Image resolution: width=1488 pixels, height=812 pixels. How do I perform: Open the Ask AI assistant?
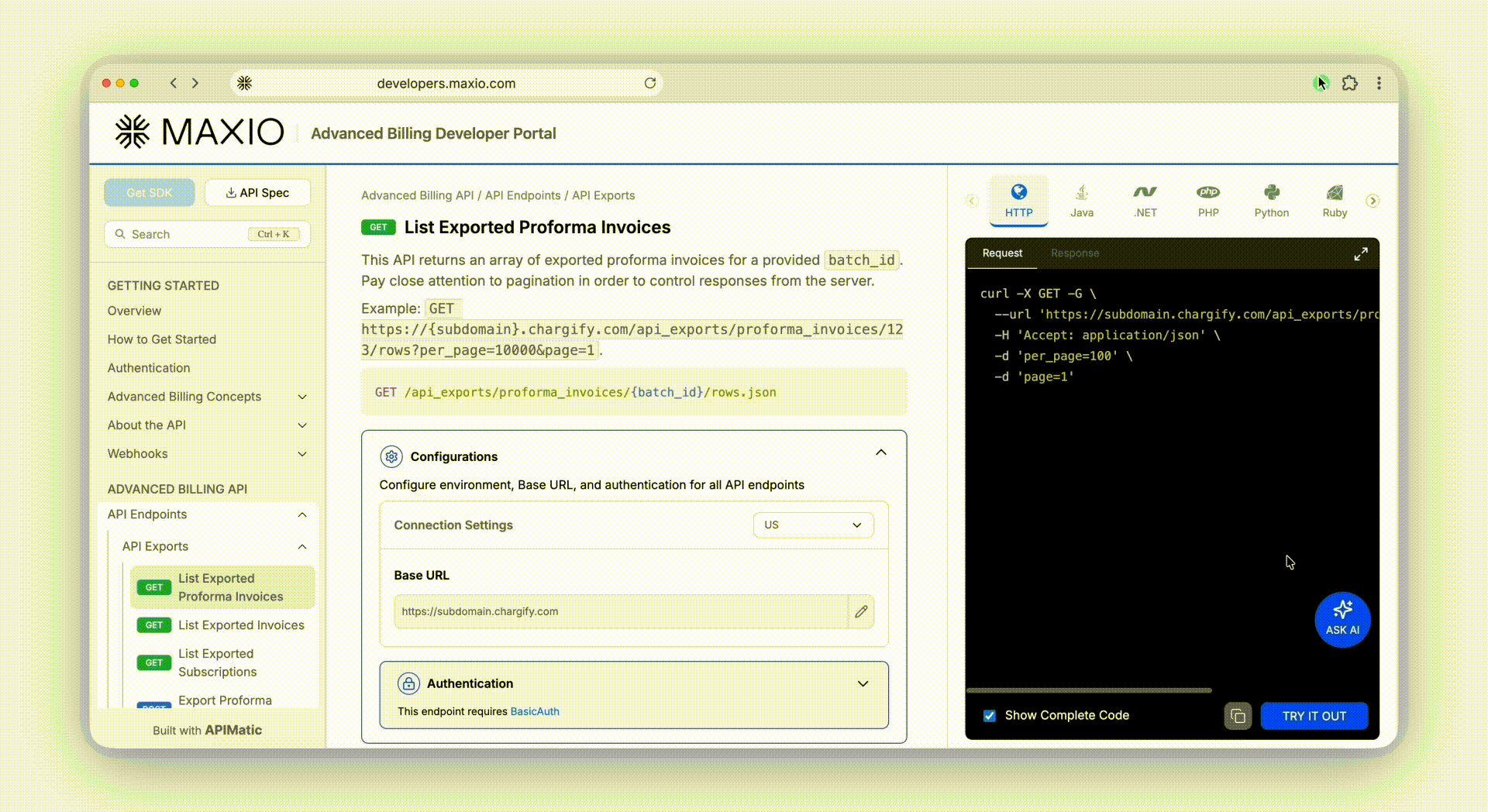click(x=1342, y=619)
